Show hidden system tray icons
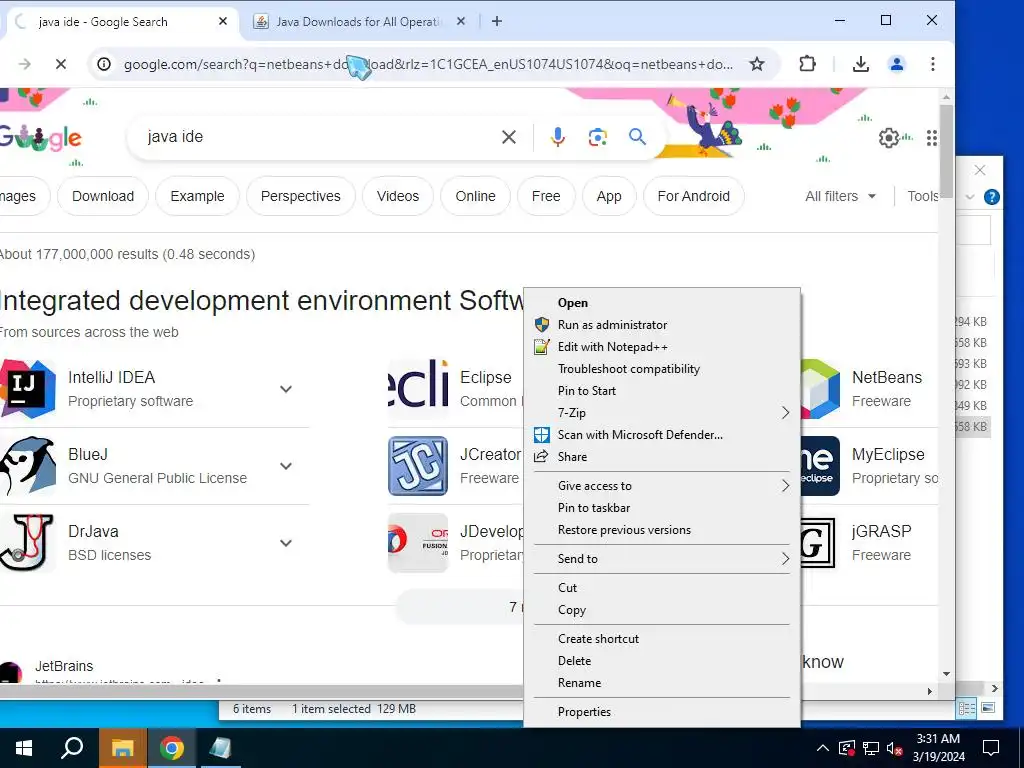1024x768 pixels. click(823, 748)
